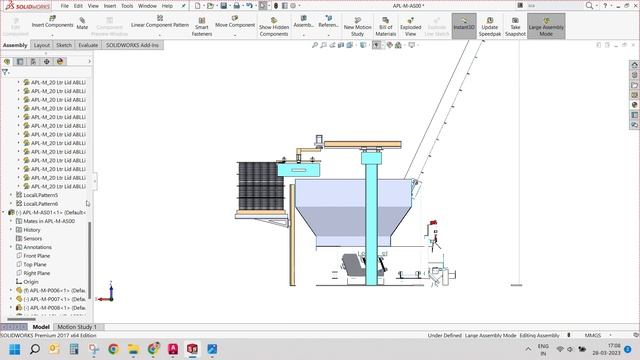Open the Edit menu
This screenshot has height=360, width=640.
(78, 6)
